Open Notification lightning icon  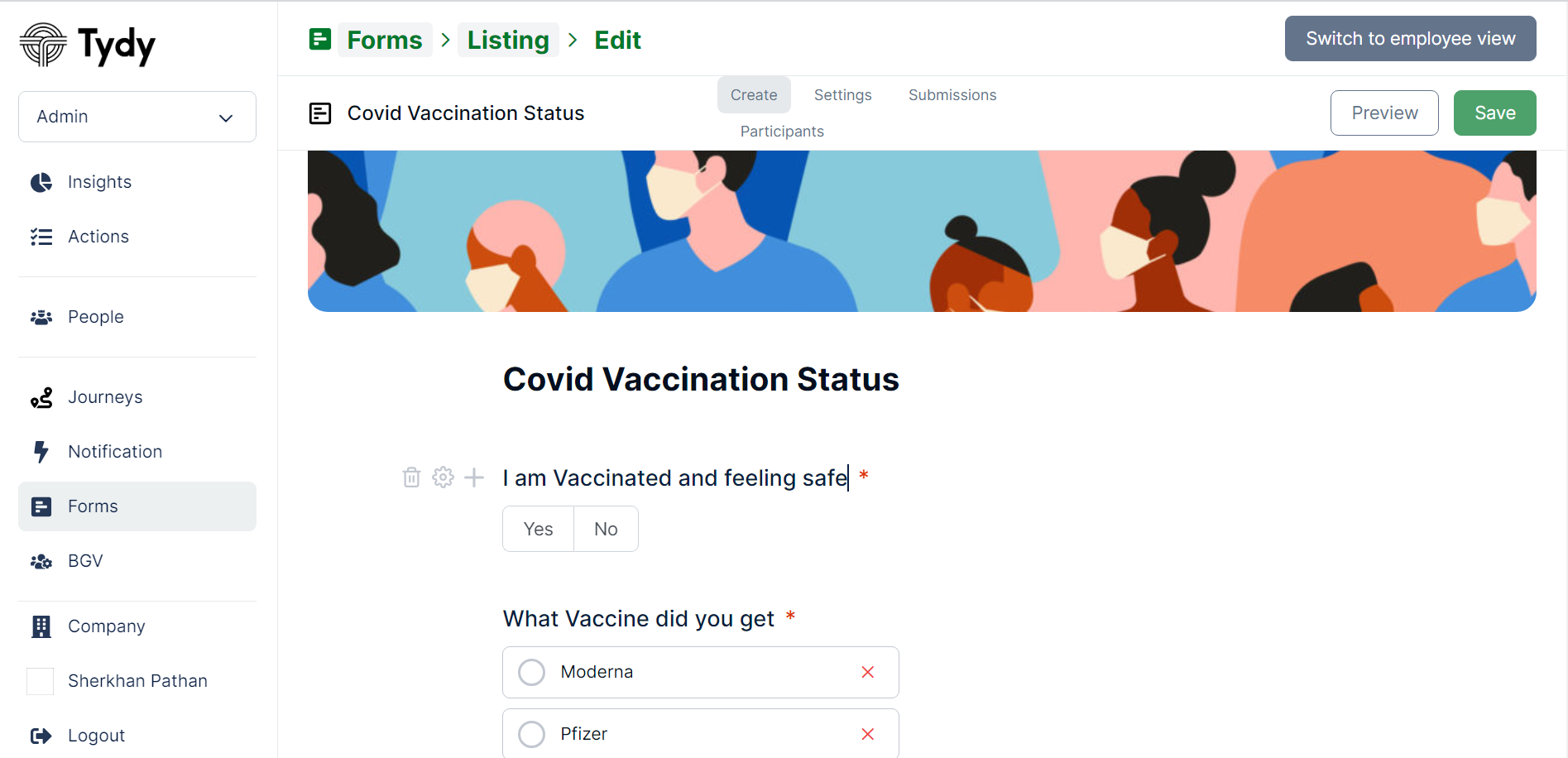coord(41,452)
